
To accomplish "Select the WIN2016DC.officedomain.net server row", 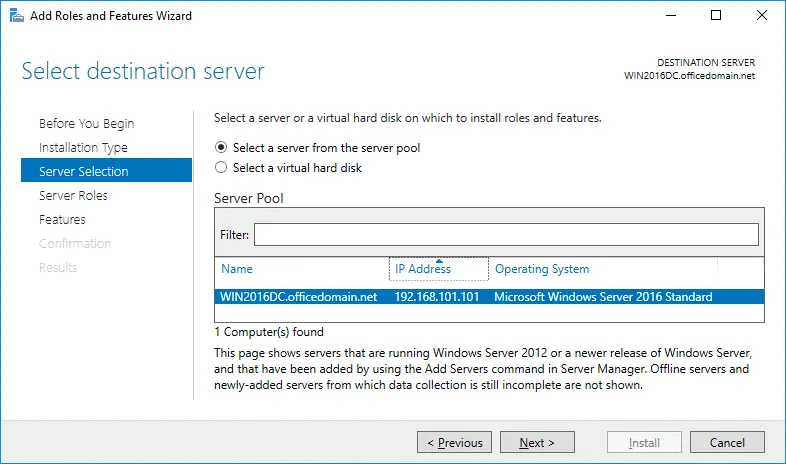I will [x=299, y=297].
